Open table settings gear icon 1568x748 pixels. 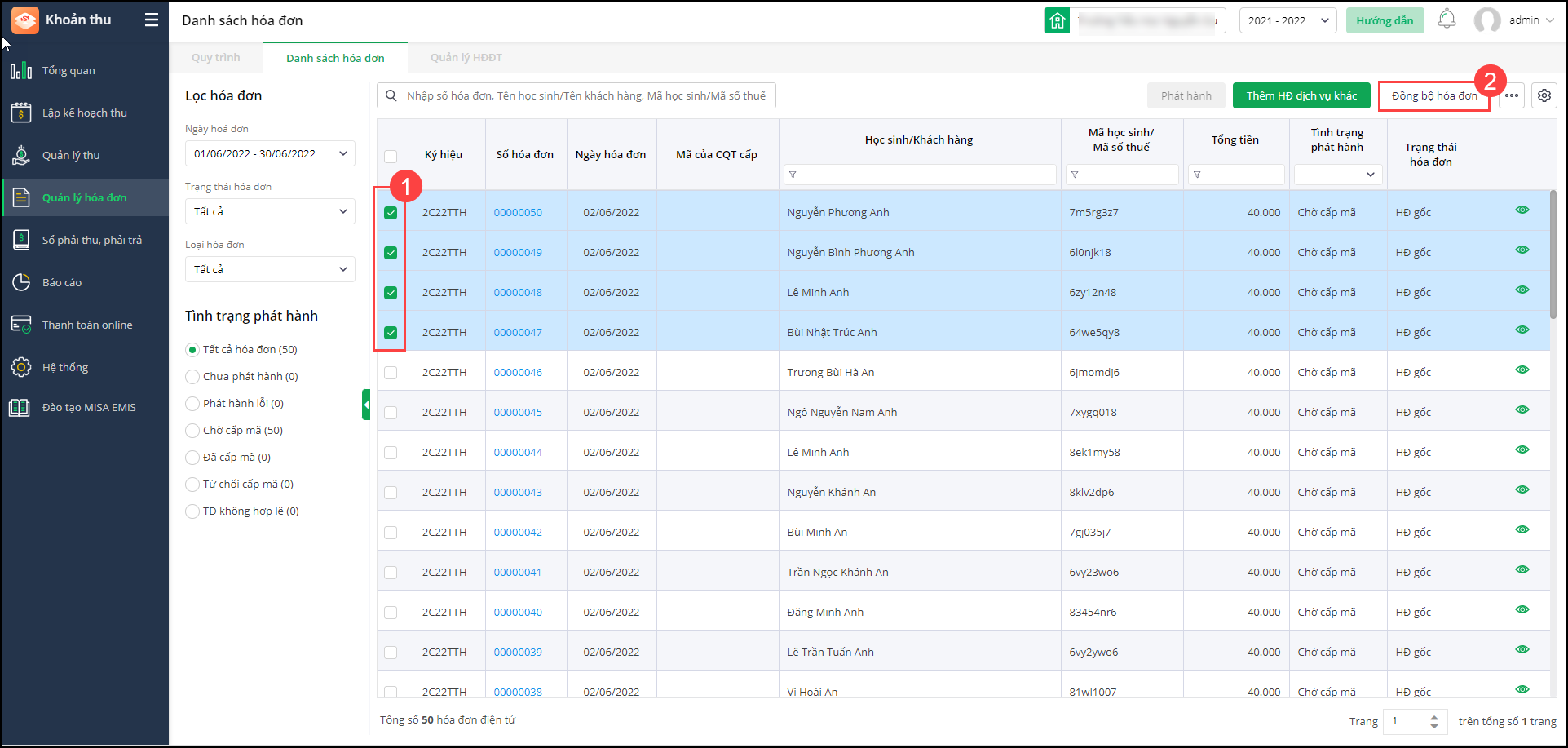pyautogui.click(x=1544, y=95)
